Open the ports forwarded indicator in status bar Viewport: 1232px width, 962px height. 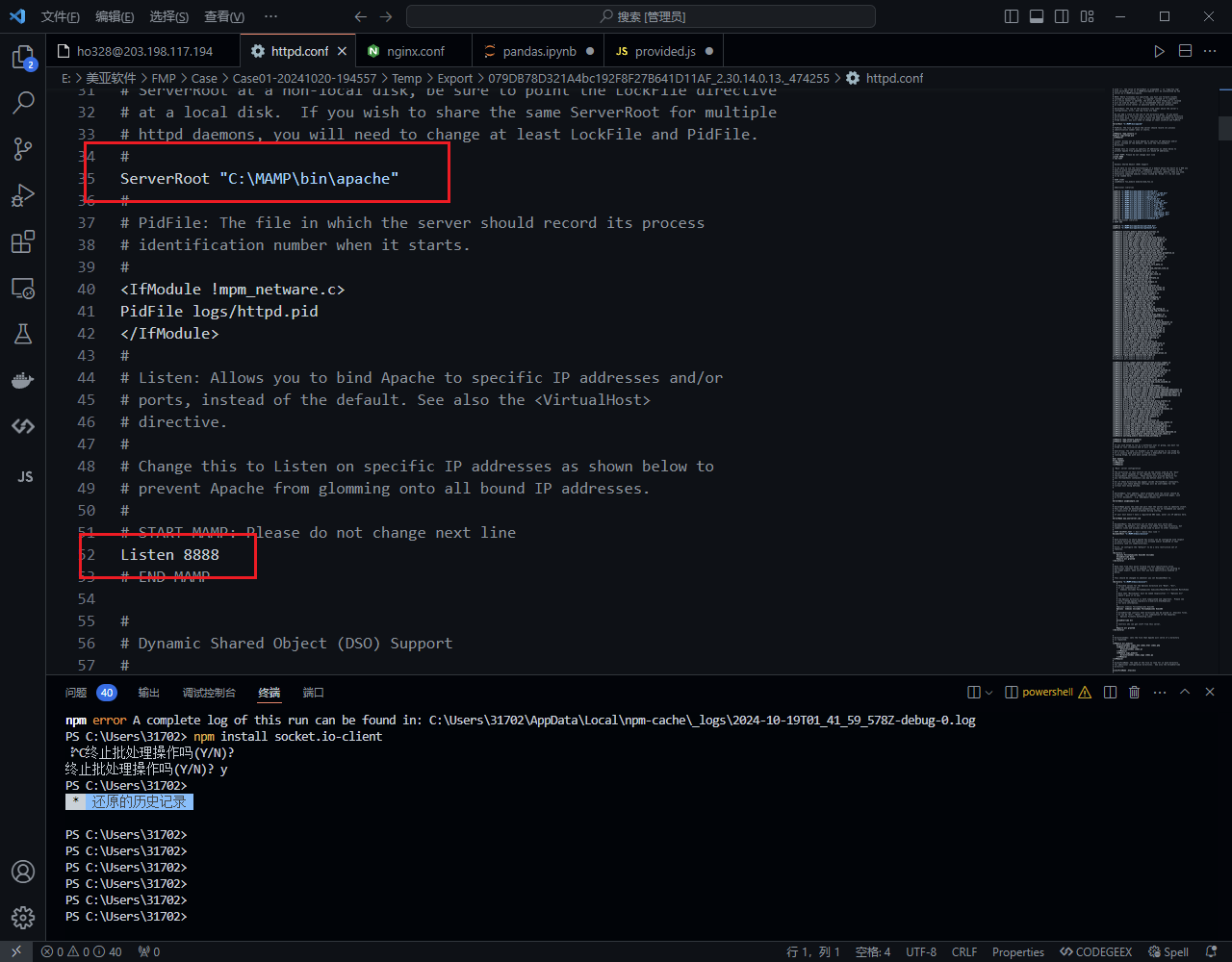149,951
